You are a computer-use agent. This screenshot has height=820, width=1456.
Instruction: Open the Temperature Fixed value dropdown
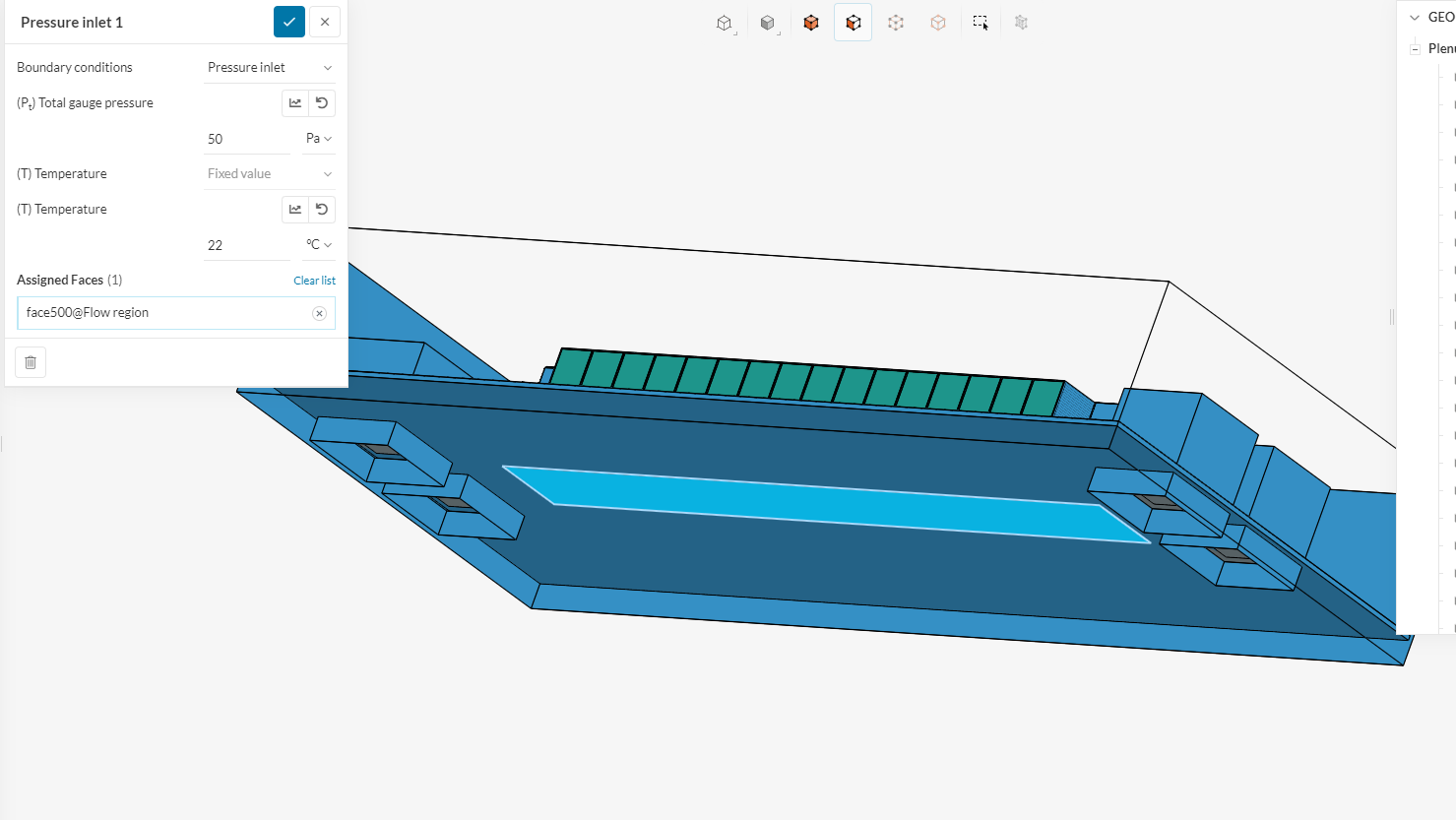pos(269,173)
